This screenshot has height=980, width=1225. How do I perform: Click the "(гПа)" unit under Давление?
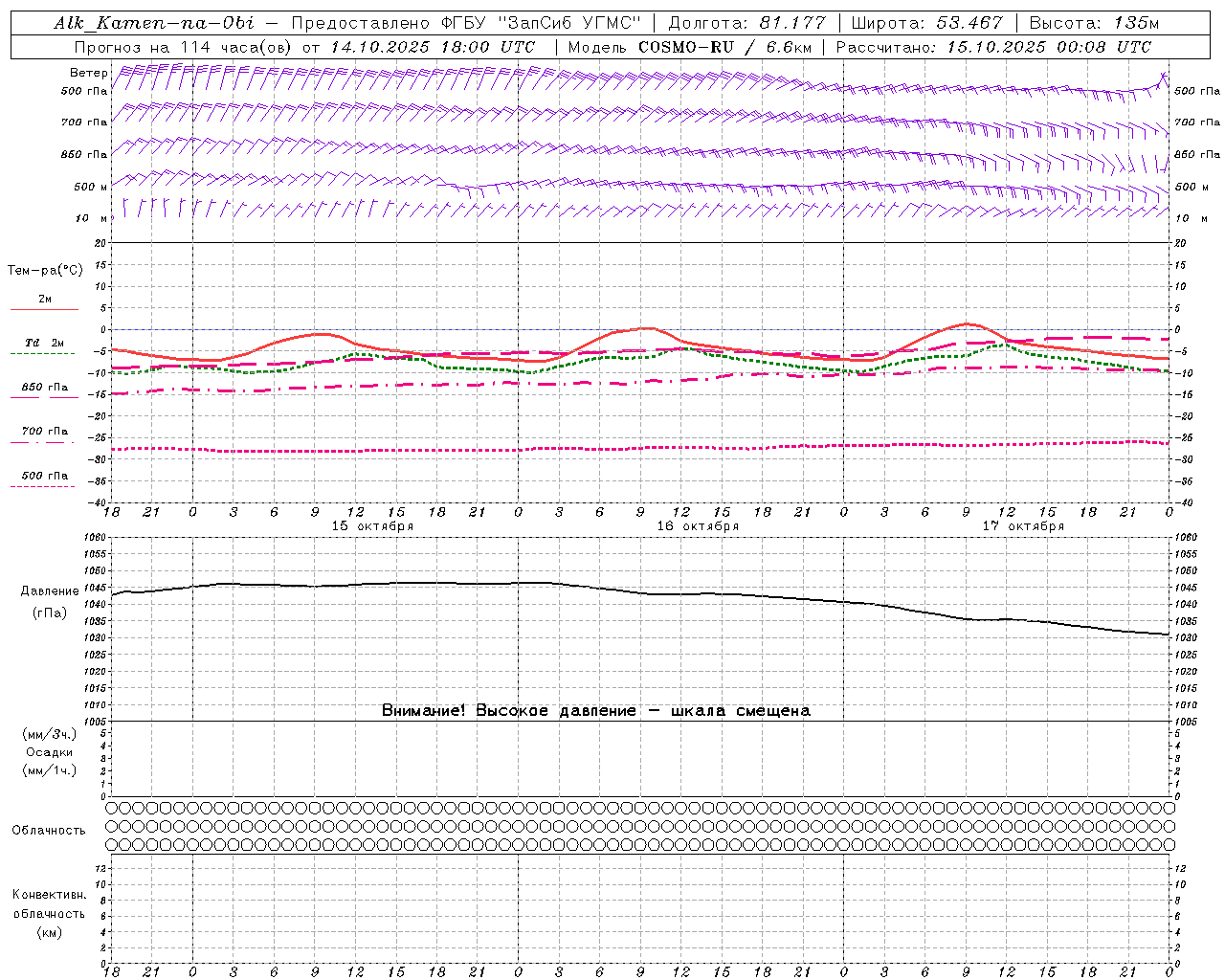click(x=50, y=613)
